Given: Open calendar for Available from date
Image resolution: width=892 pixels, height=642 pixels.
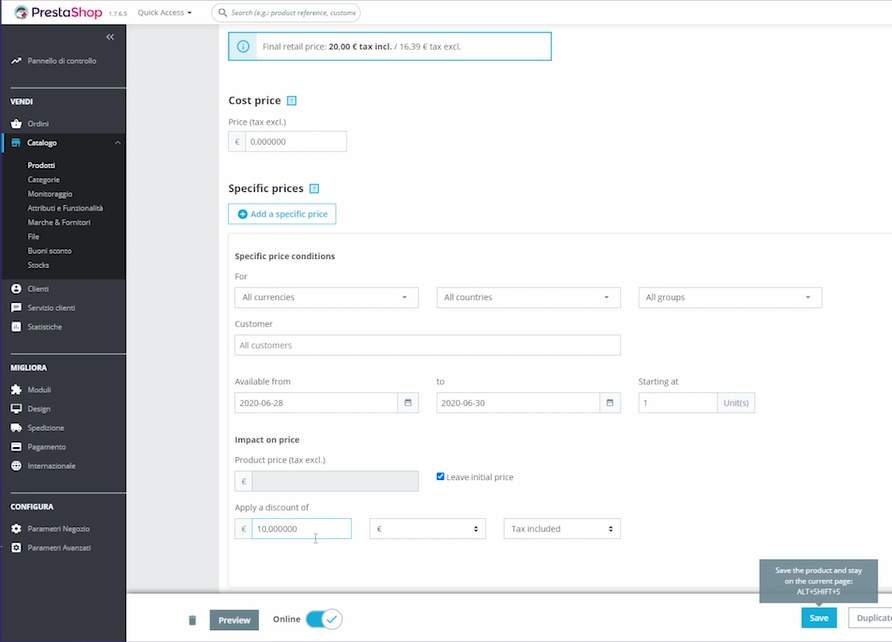Looking at the screenshot, I should [x=408, y=403].
